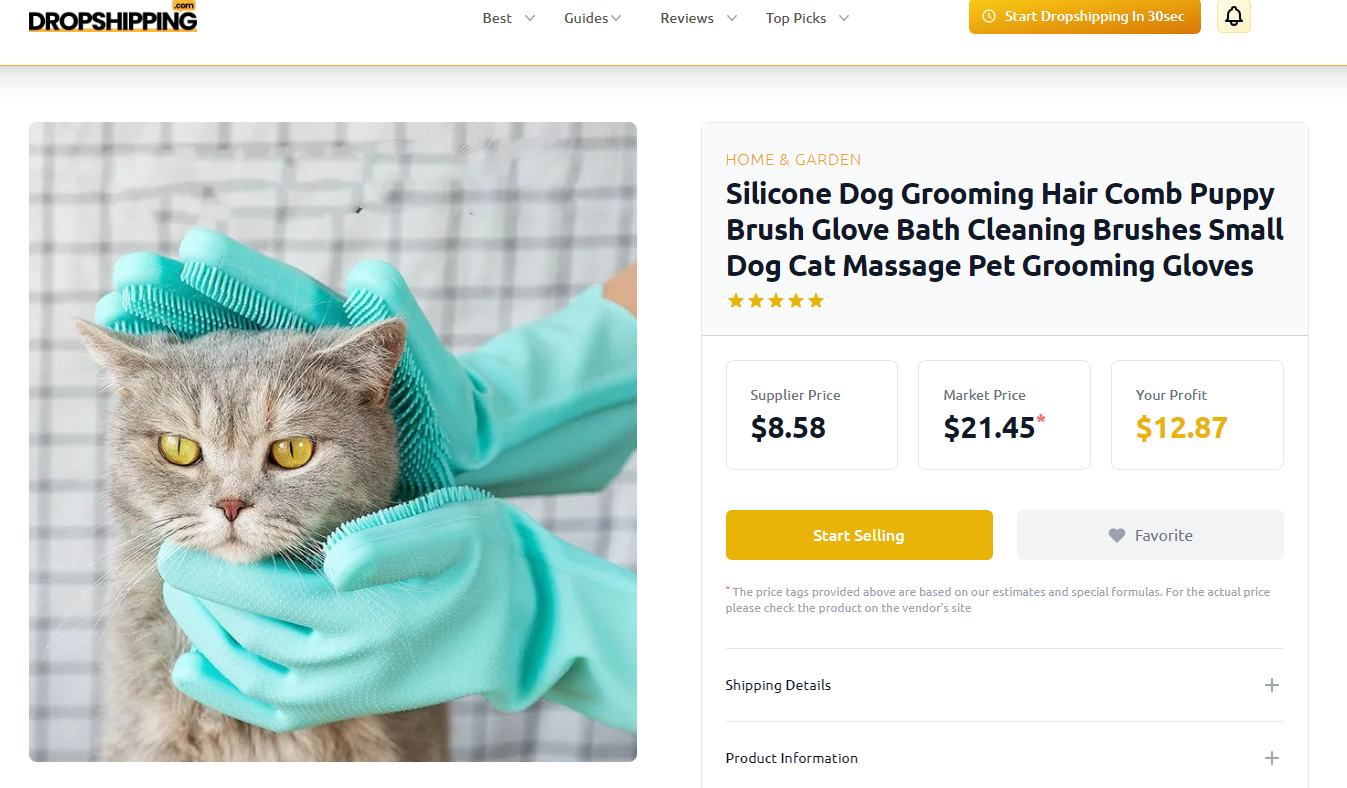Open the Reviews menu item
This screenshot has width=1347, height=788.
tap(699, 18)
